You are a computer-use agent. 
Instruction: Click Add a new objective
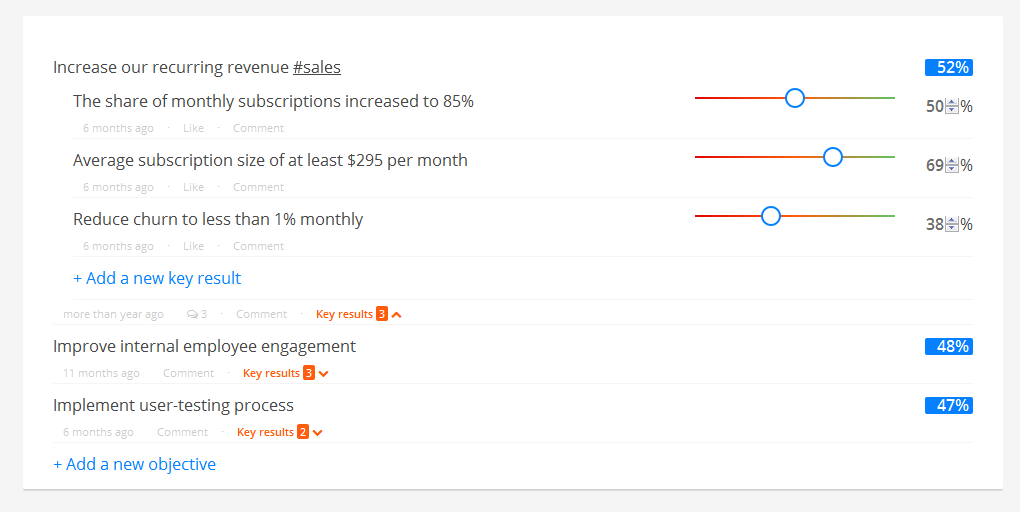click(135, 465)
